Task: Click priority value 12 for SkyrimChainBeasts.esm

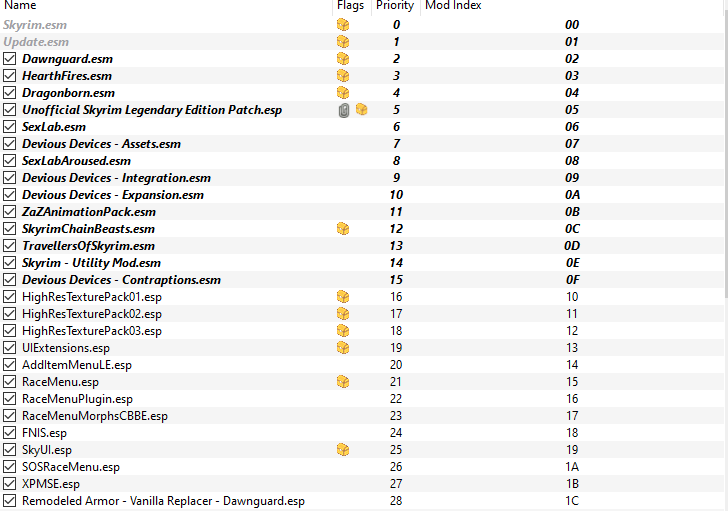Action: (x=396, y=229)
